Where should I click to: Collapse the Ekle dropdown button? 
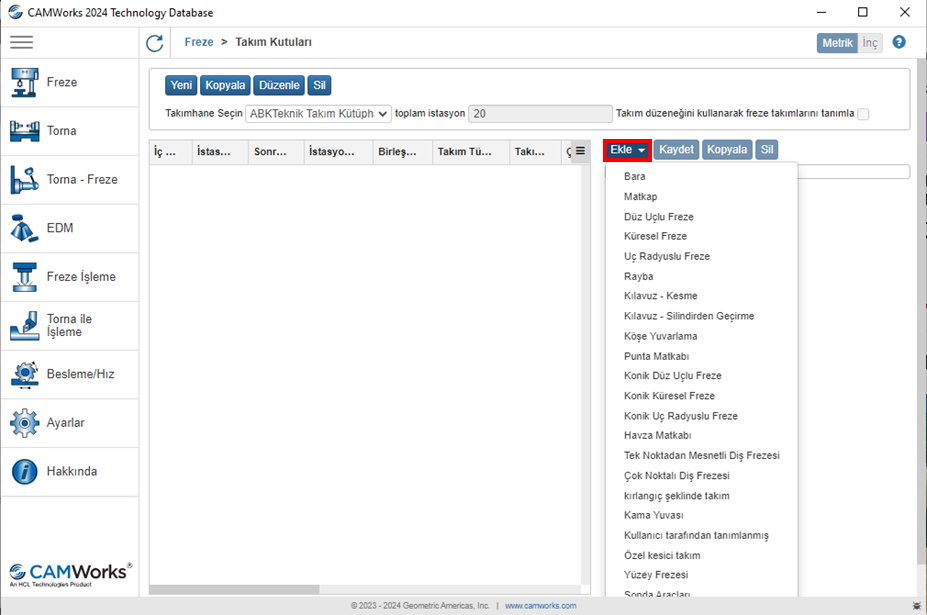click(x=627, y=150)
